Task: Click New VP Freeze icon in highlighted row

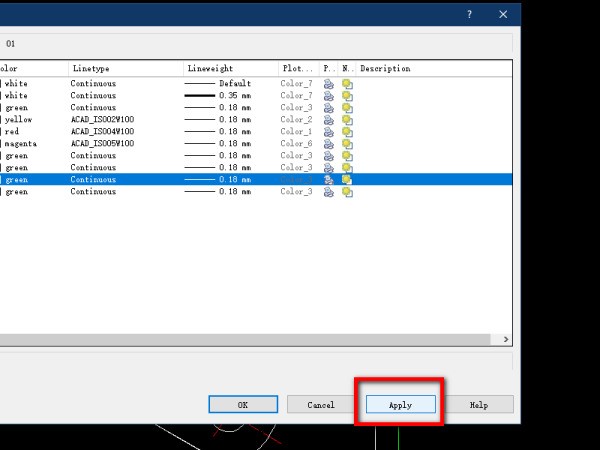Action: pos(347,180)
